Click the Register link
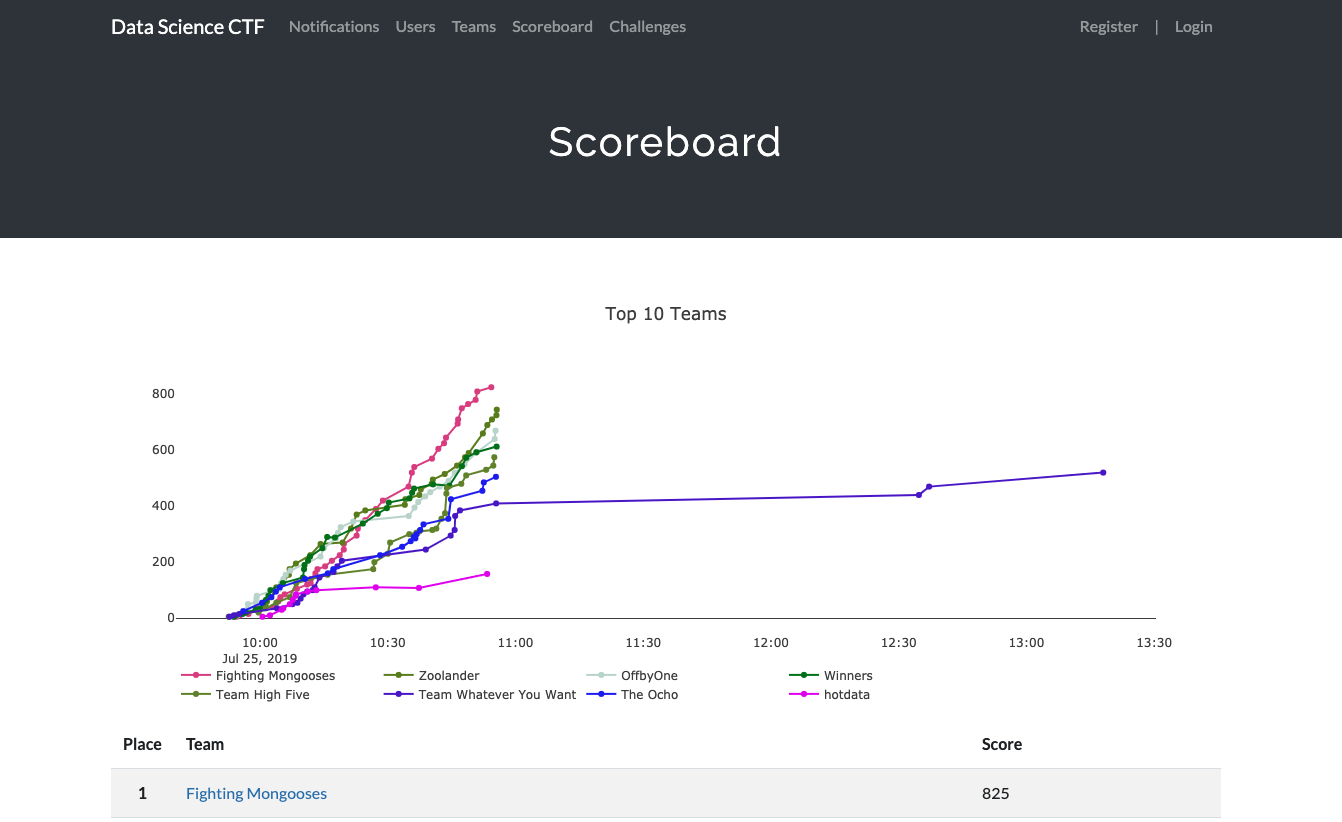The height and width of the screenshot is (822, 1342). pos(1109,27)
